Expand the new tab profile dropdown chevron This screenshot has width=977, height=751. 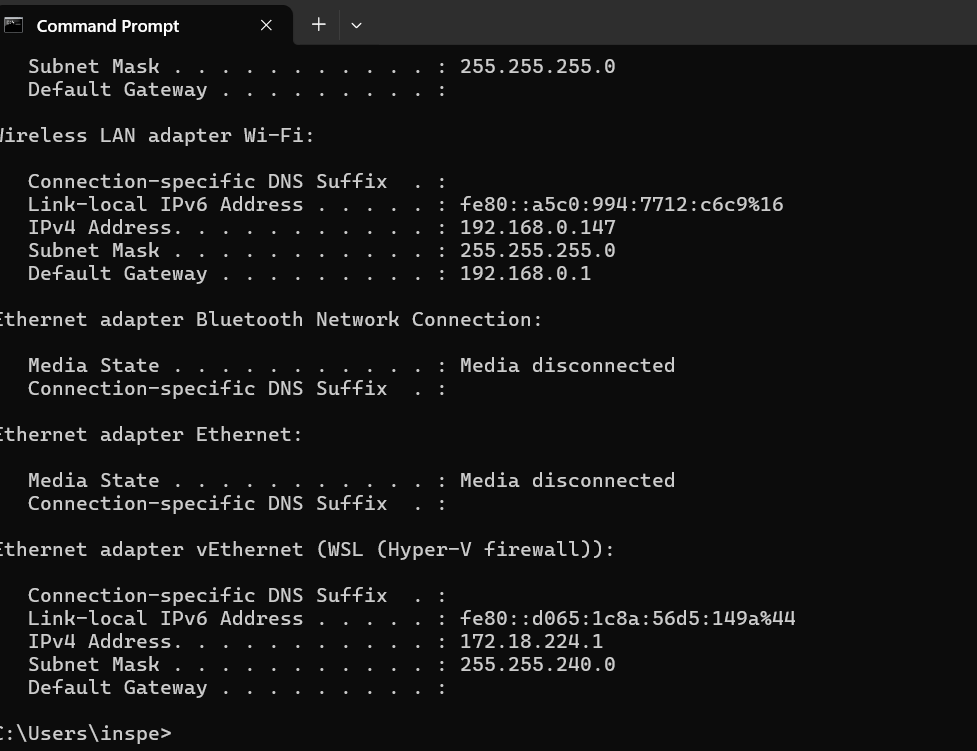[x=356, y=25]
